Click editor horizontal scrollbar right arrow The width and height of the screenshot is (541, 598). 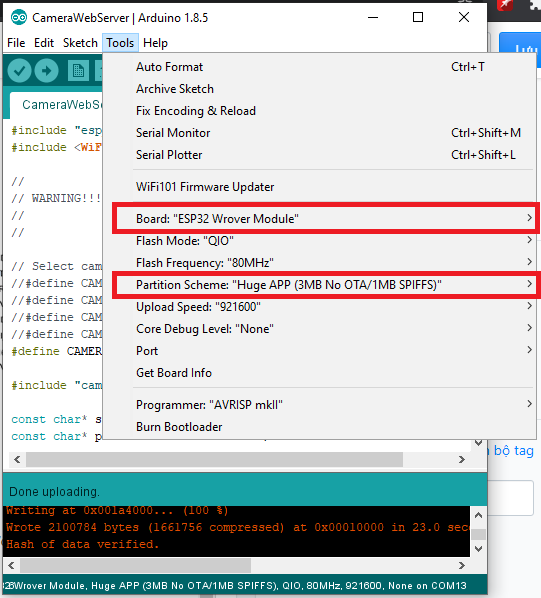(x=462, y=460)
